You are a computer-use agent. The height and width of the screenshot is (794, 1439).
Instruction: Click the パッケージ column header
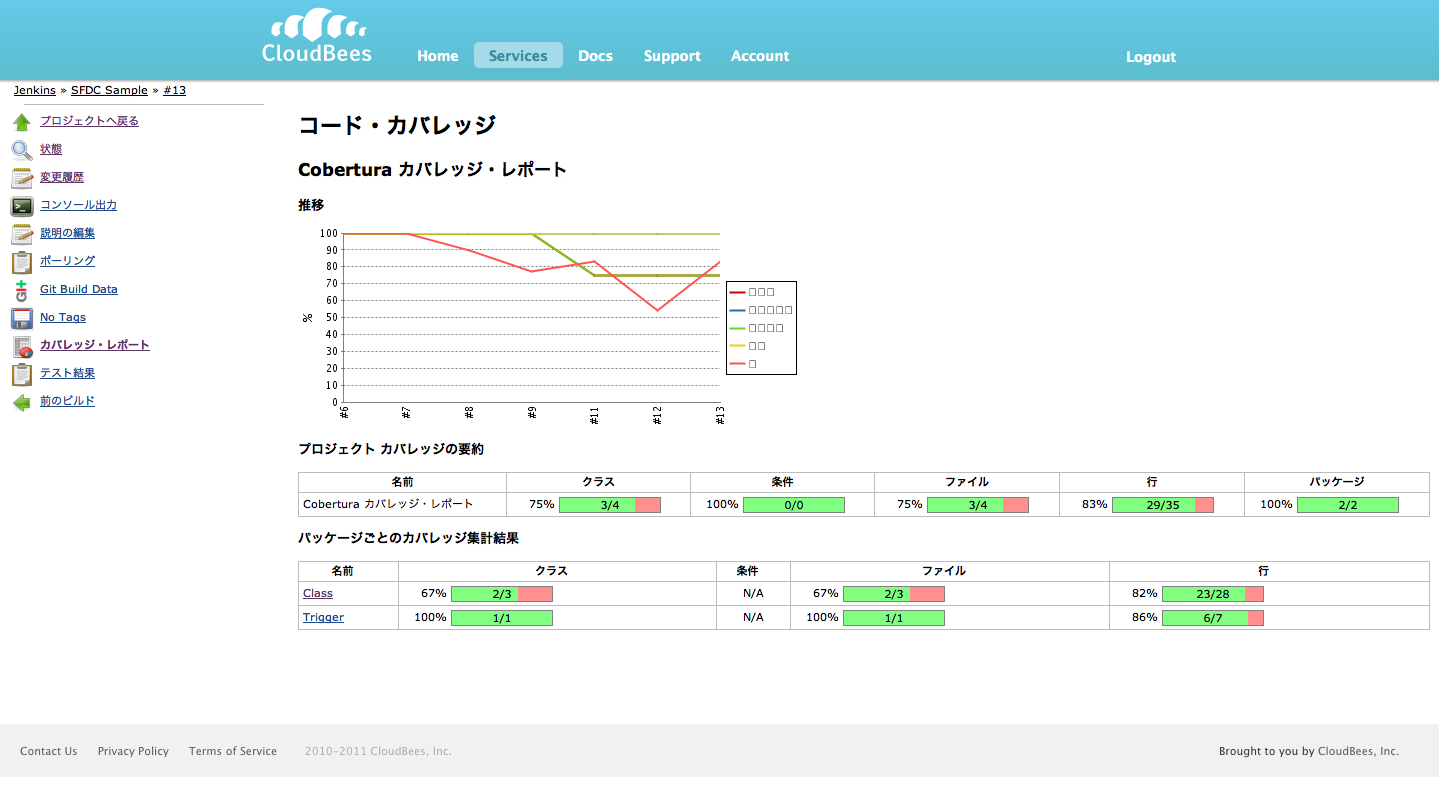1337,482
